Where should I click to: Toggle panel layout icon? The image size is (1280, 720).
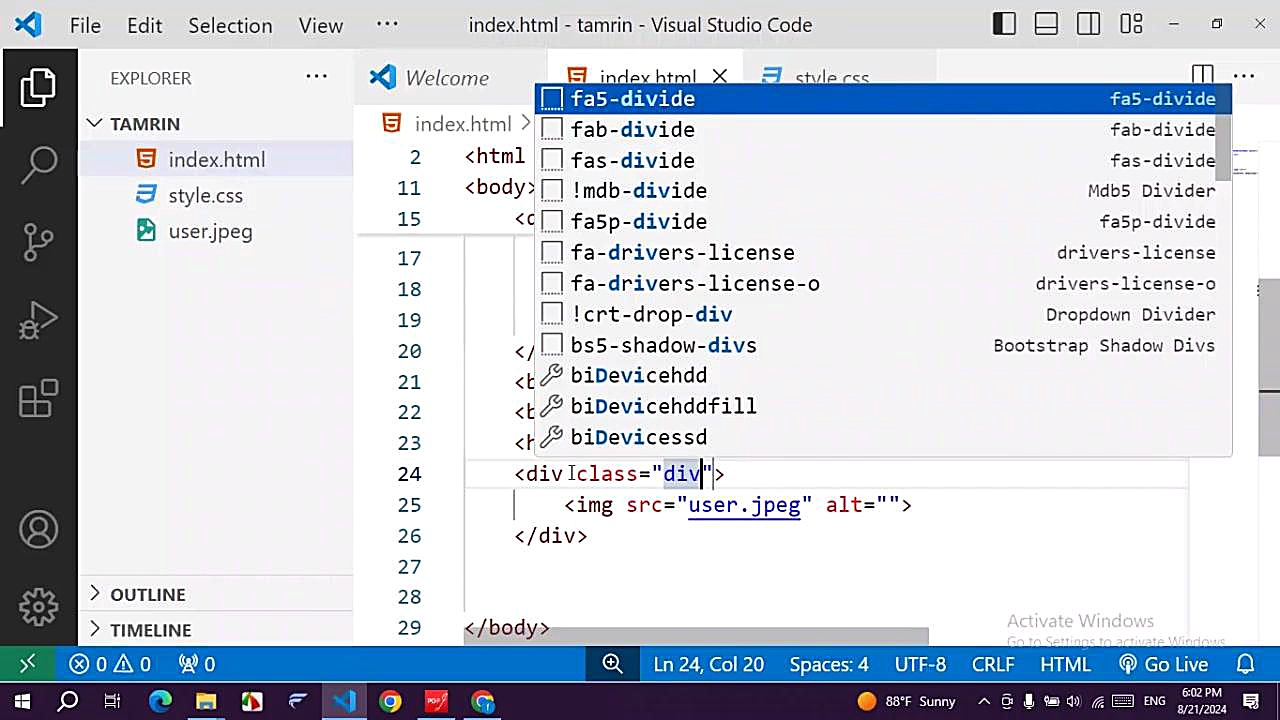coord(1046,24)
